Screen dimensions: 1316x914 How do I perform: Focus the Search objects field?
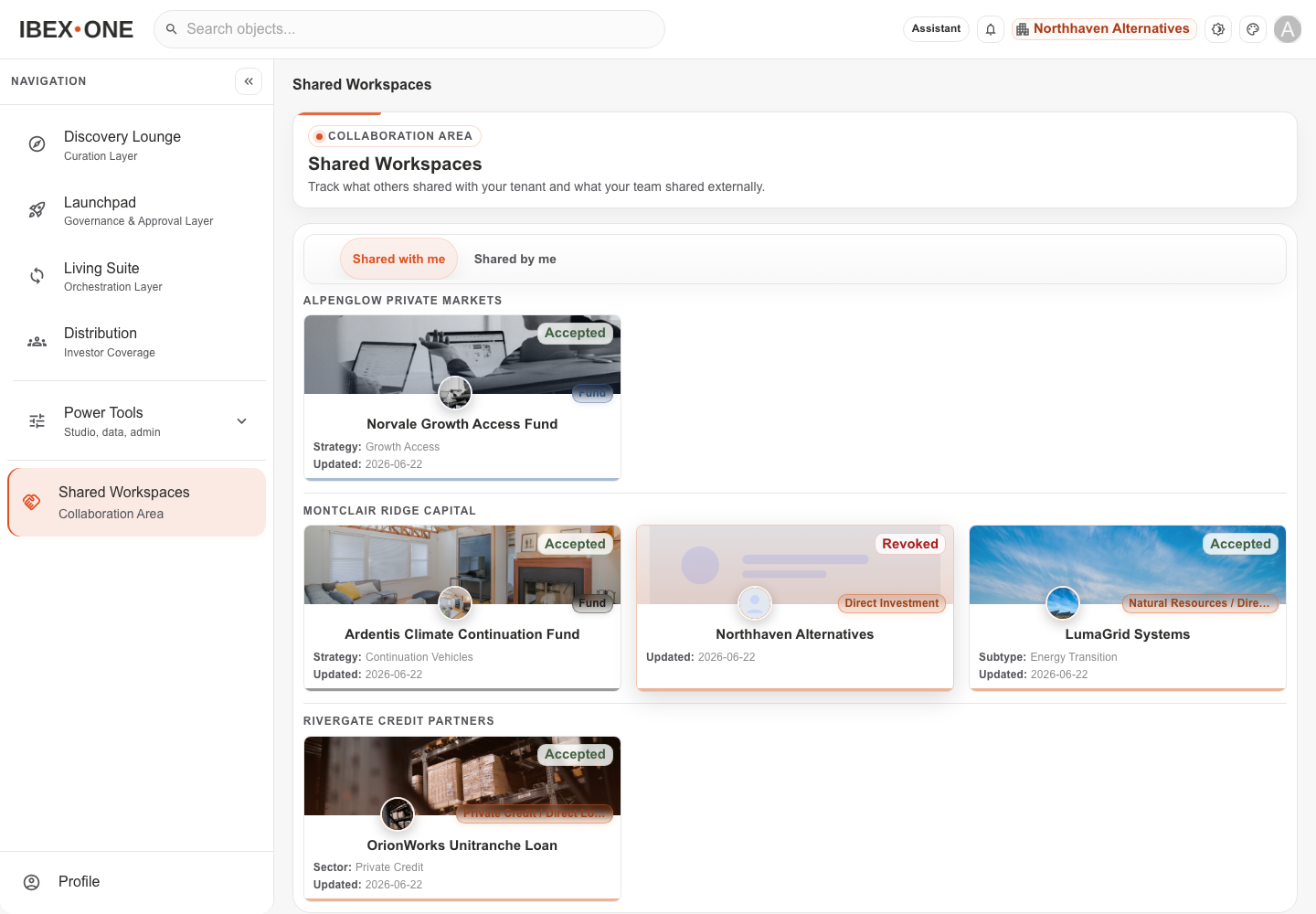point(409,29)
